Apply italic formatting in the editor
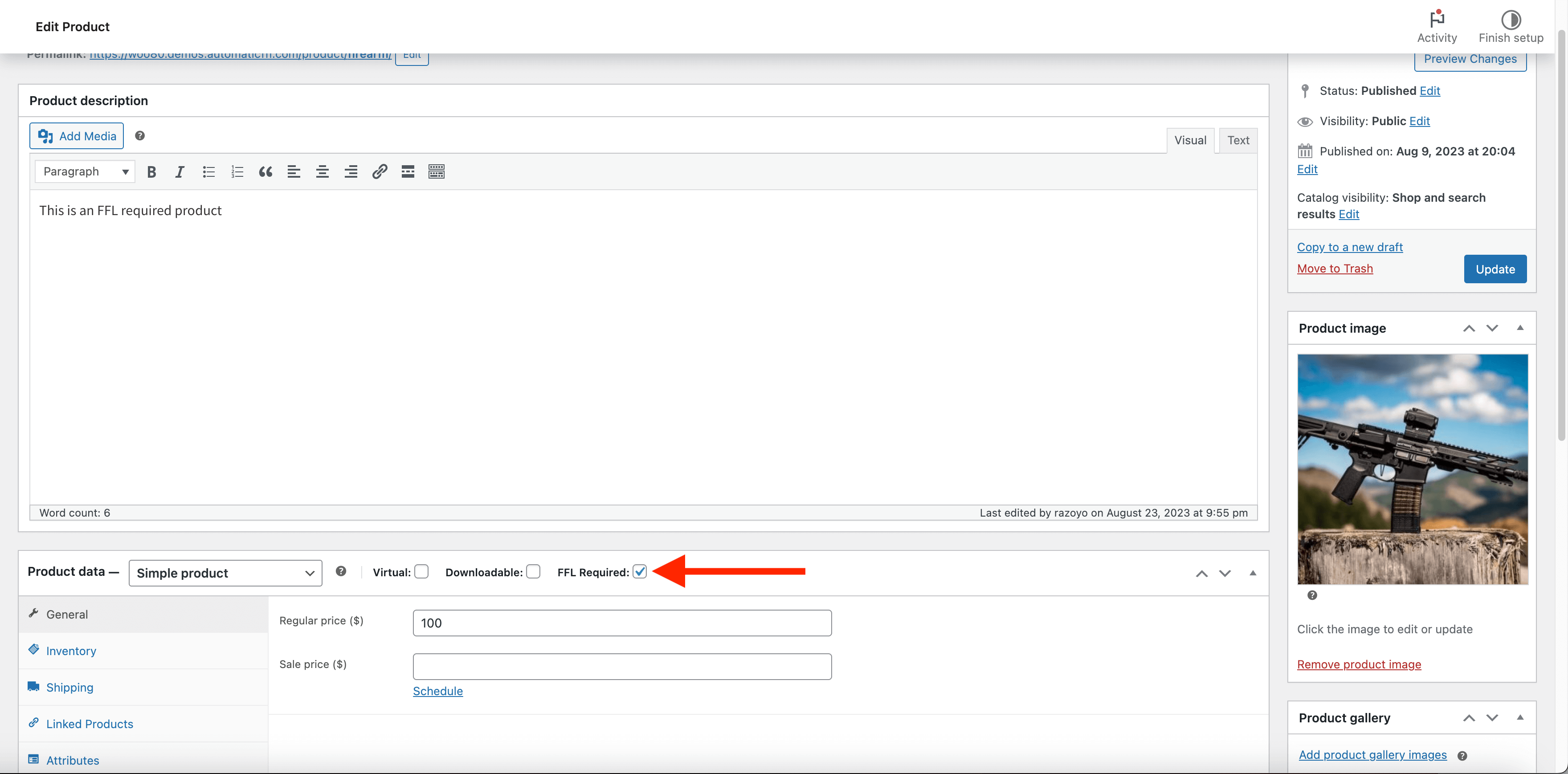1568x774 pixels. tap(180, 172)
